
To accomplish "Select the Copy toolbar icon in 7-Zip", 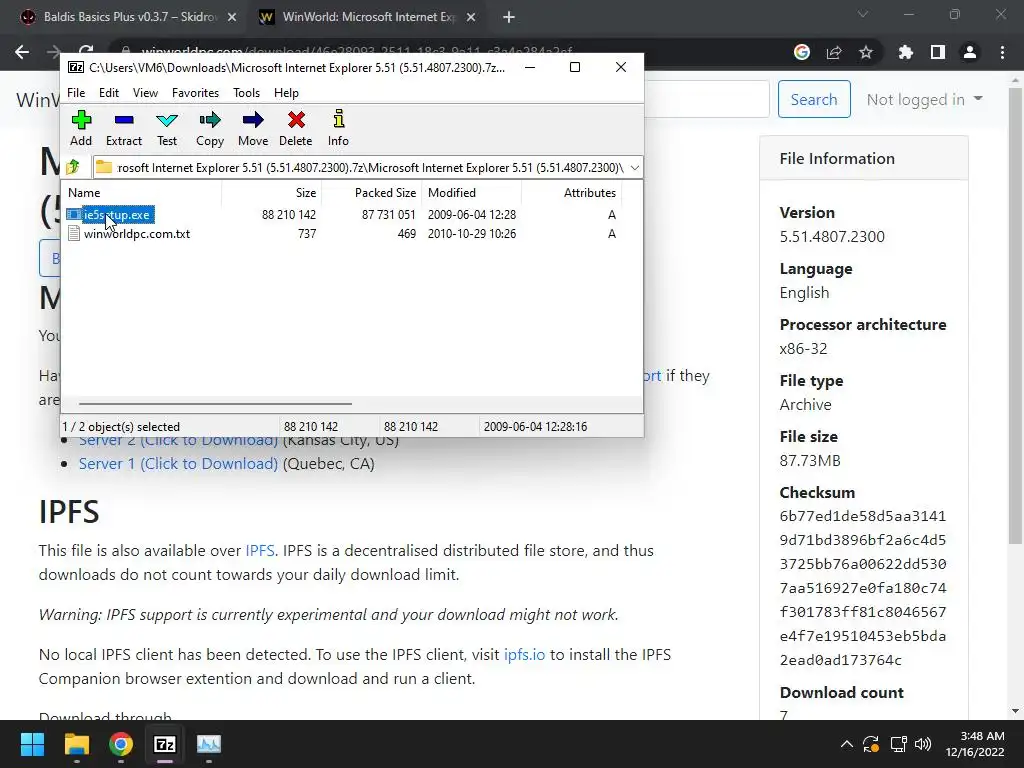I will (x=210, y=128).
